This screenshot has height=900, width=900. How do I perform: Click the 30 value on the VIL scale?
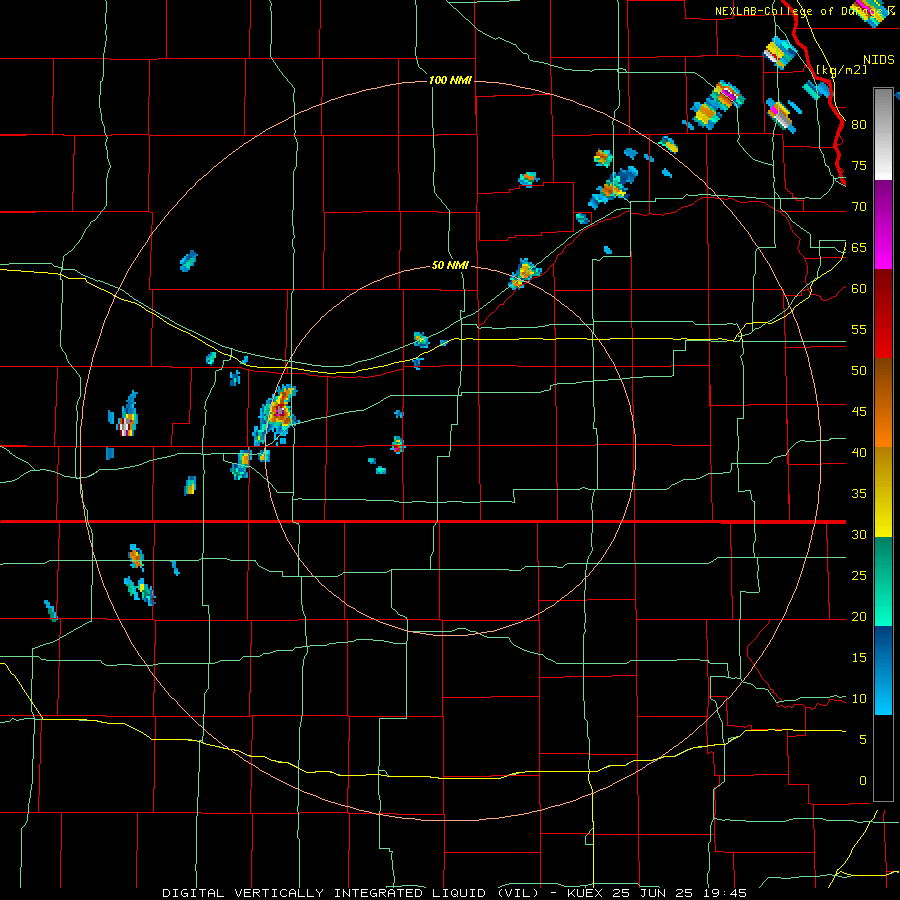(x=859, y=535)
